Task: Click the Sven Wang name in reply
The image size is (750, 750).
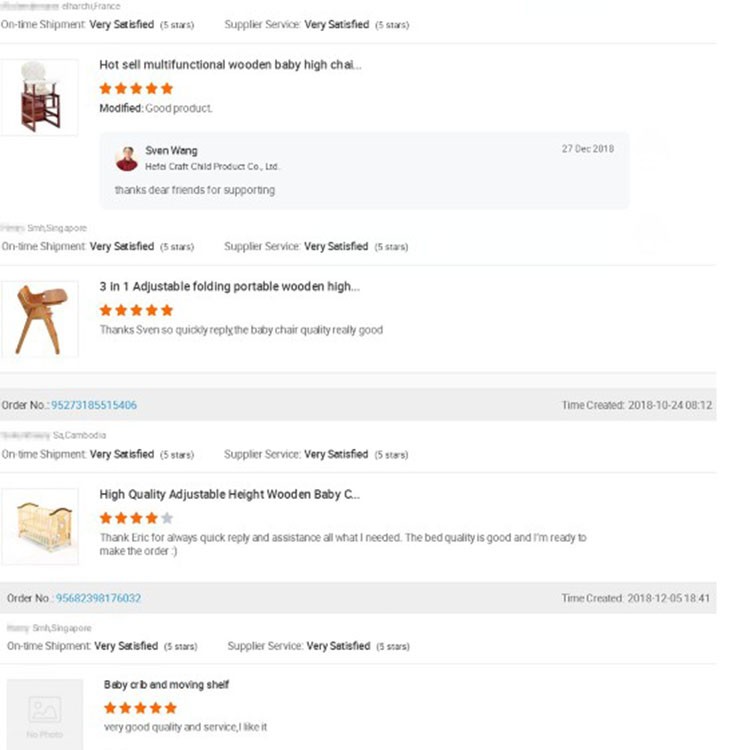Action: (x=171, y=151)
